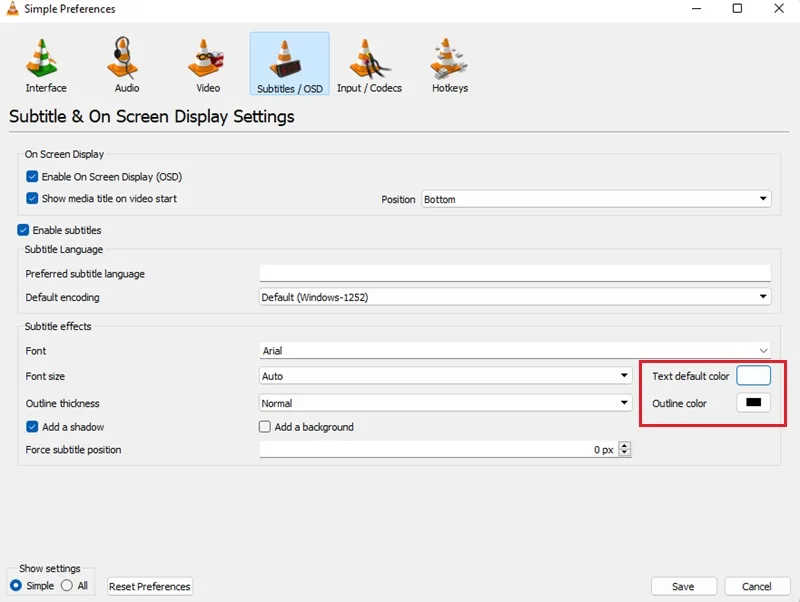Open the Font size dropdown
800x602 pixels.
coord(445,376)
